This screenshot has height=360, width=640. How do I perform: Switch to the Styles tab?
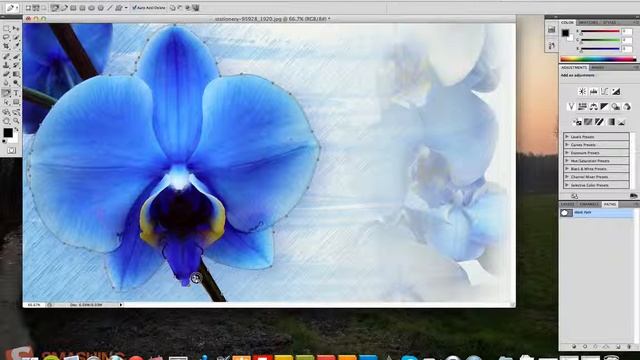(609, 22)
